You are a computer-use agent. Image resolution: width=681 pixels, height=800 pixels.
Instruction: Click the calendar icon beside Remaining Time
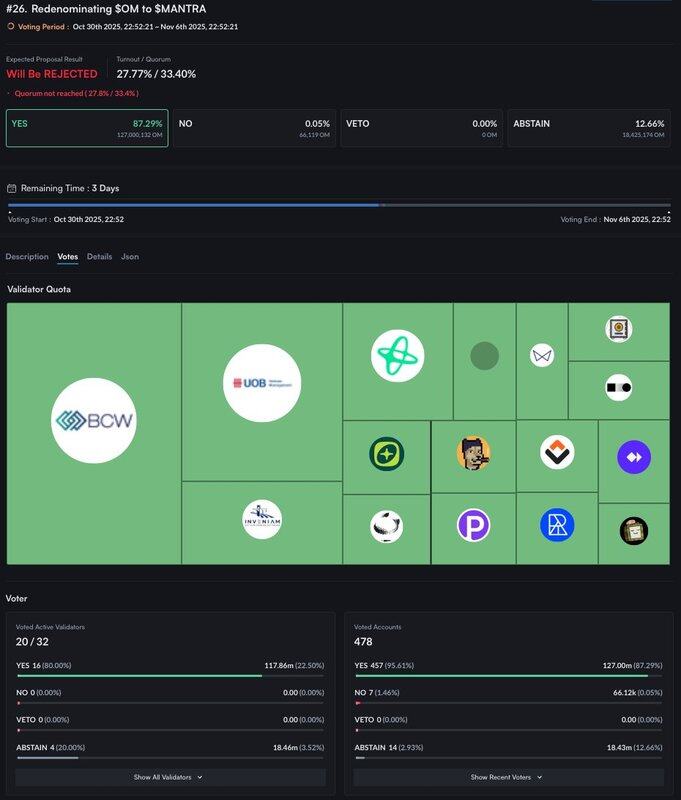click(x=11, y=188)
